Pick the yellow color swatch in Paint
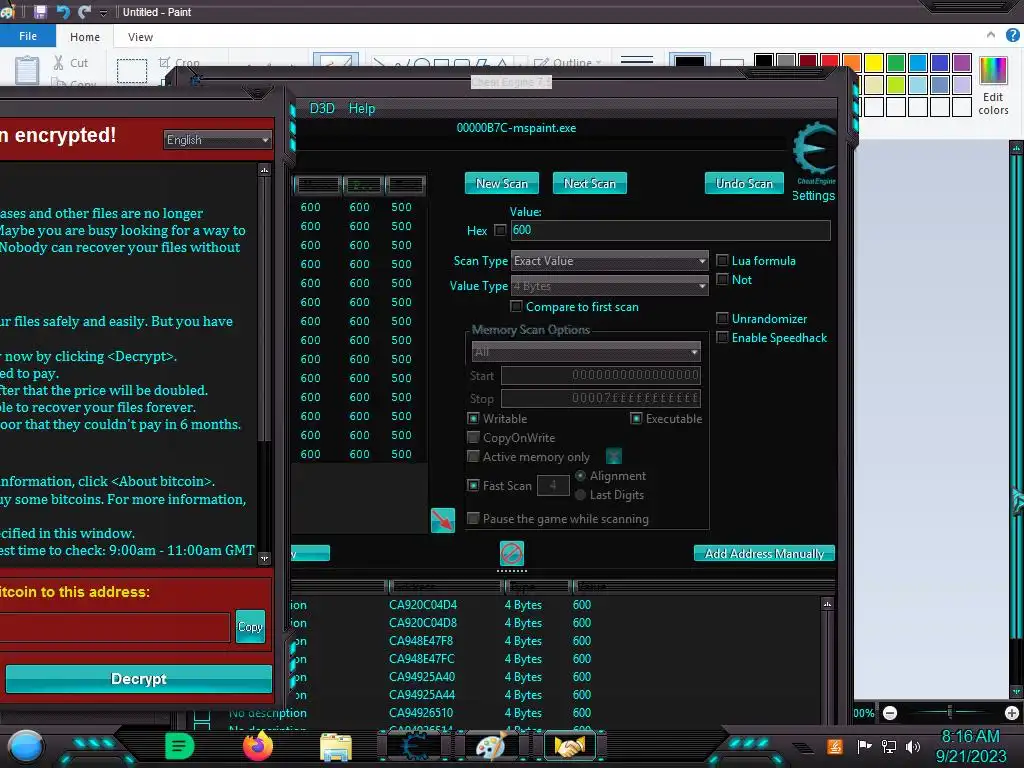The height and width of the screenshot is (768, 1024). [x=874, y=62]
